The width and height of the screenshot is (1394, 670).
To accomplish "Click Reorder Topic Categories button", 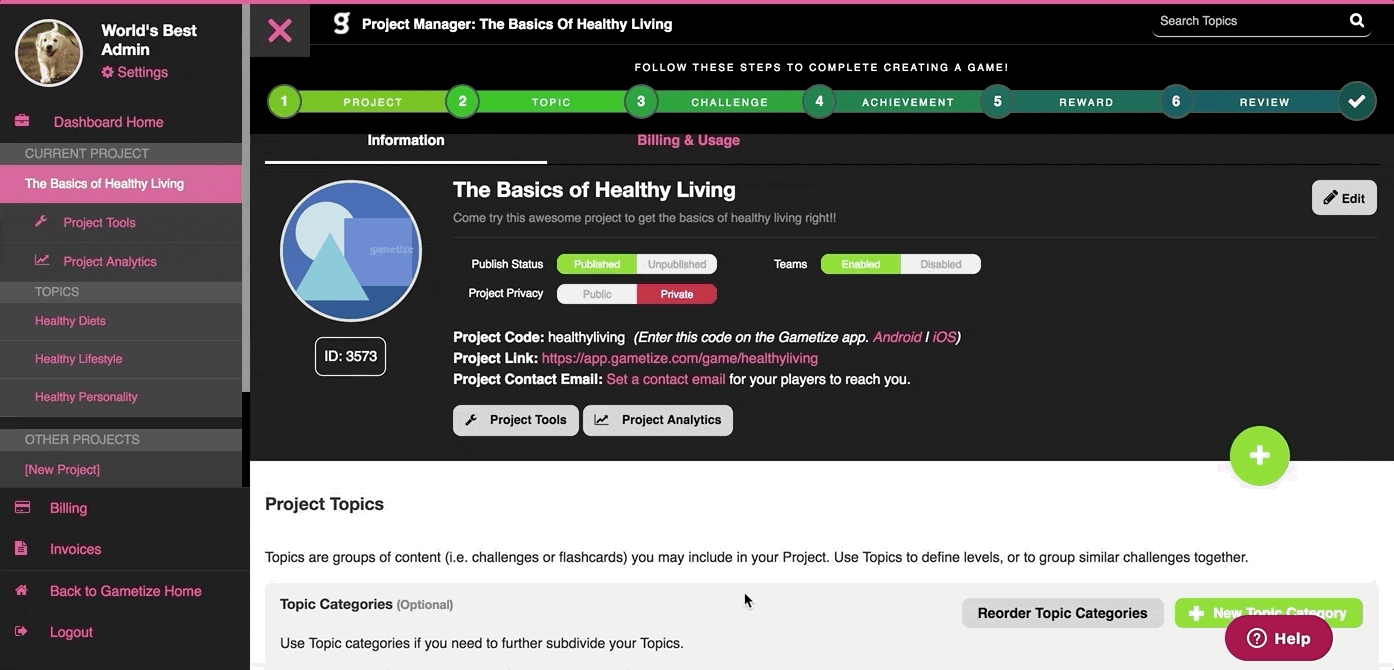I will [x=1062, y=613].
